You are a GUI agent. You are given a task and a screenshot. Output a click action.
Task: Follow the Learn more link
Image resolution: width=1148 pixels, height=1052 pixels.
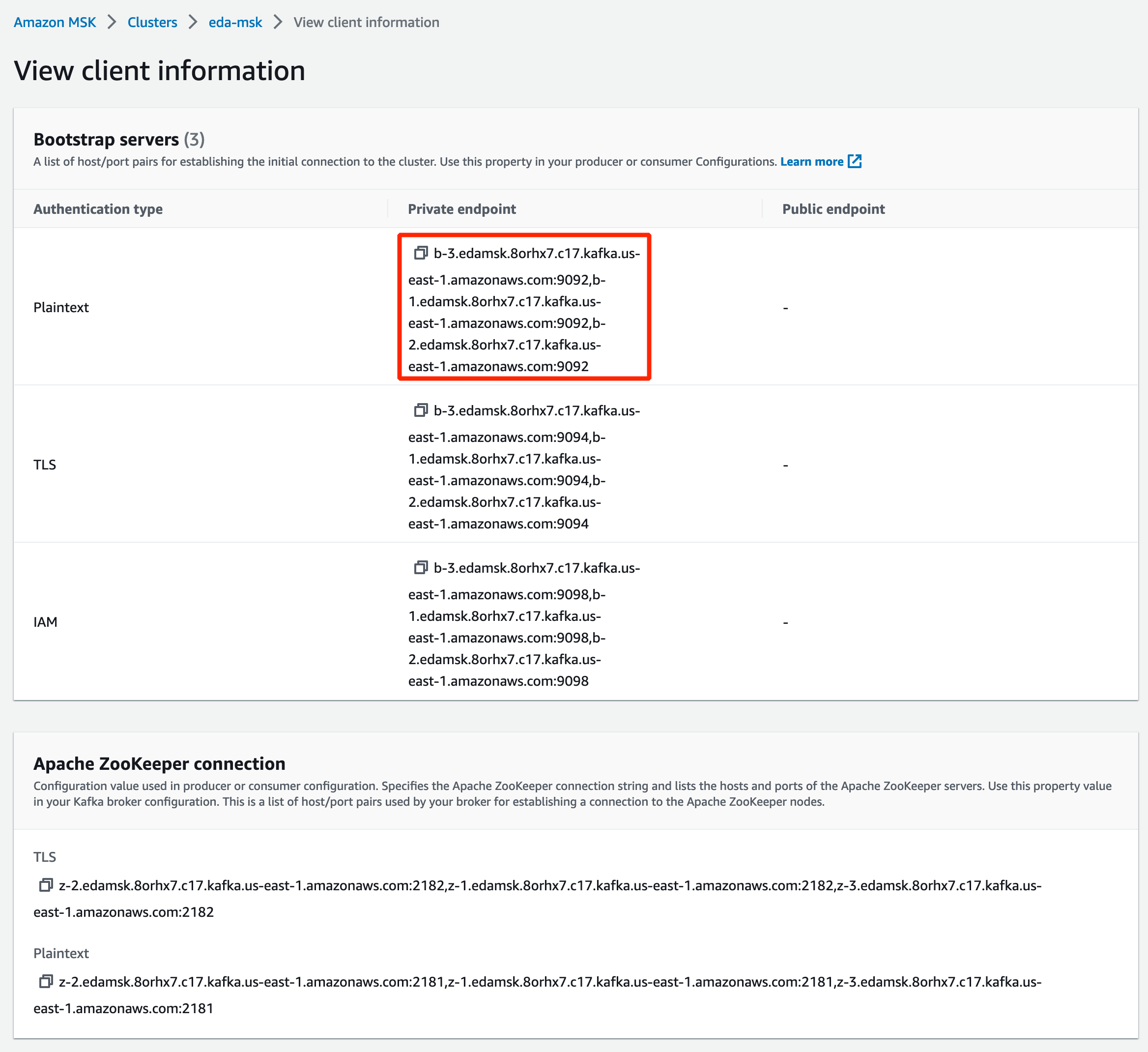tap(811, 162)
